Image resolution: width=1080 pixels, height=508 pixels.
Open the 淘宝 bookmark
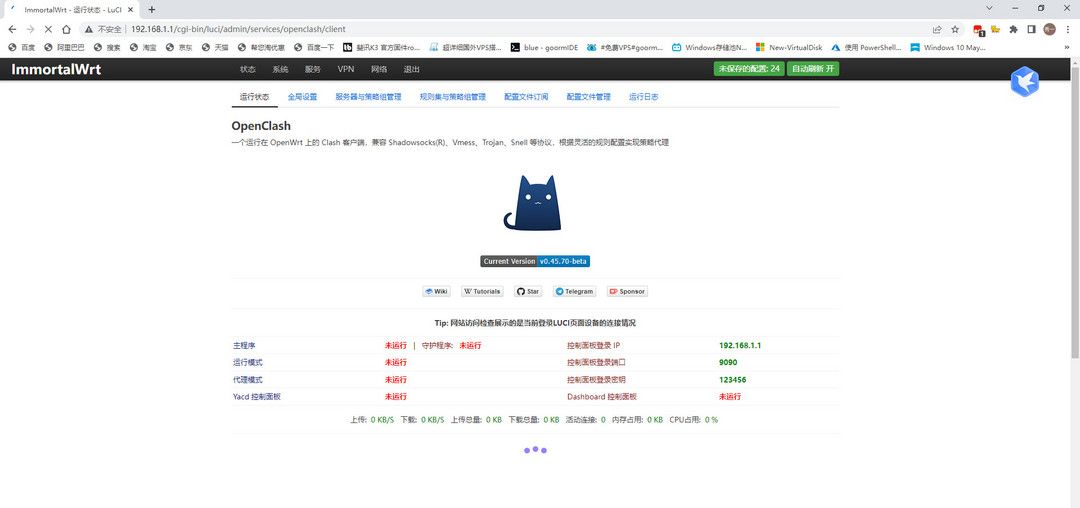click(x=143, y=47)
